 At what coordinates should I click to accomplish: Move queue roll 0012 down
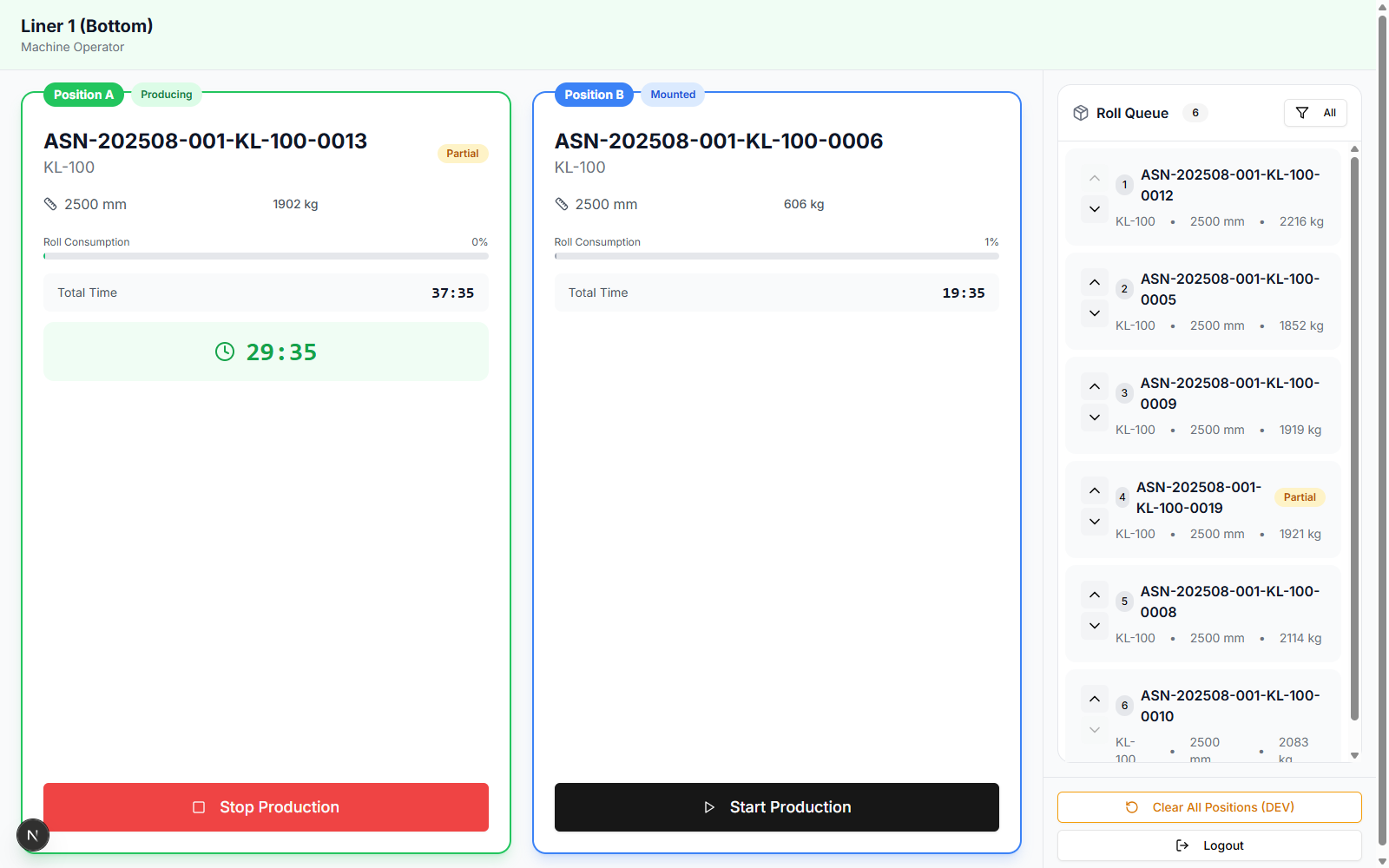[1095, 209]
